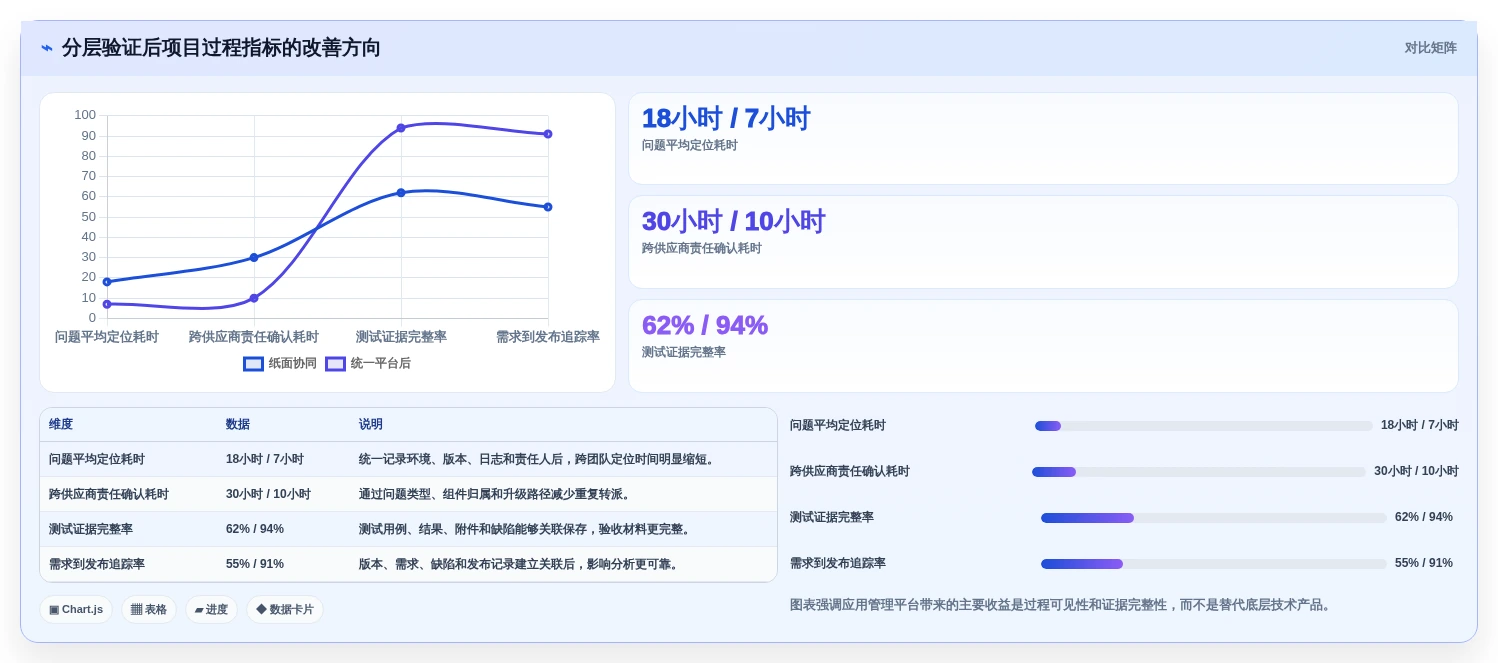1498x663 pixels.
Task: Click the 问题平均定位耗时 x-axis label
Action: pyautogui.click(x=107, y=338)
